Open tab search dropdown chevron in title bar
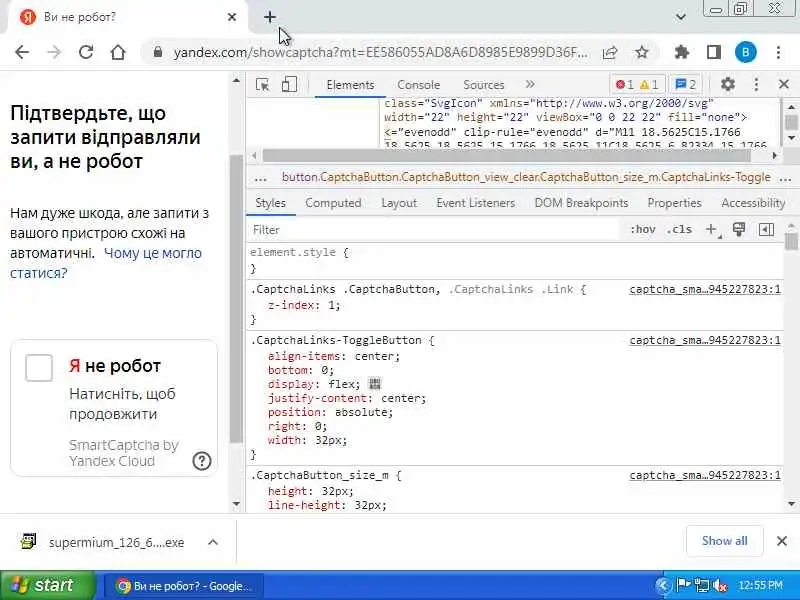The image size is (800, 600). 680,17
